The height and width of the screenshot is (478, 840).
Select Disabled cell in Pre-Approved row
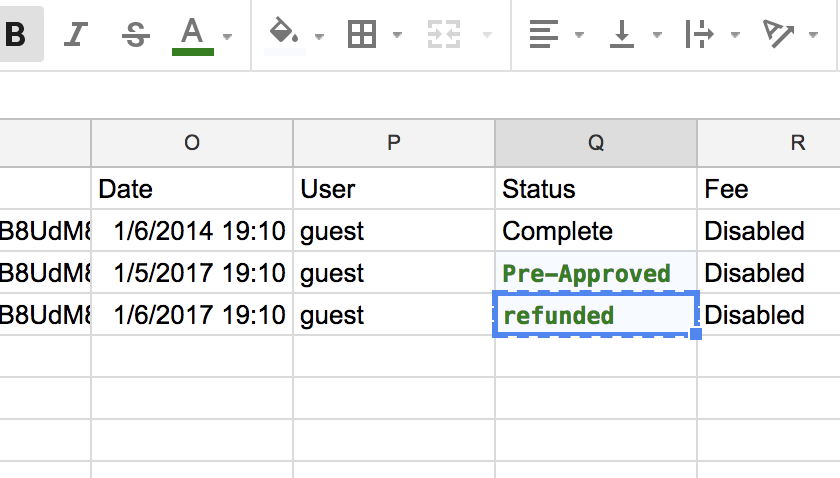(769, 272)
